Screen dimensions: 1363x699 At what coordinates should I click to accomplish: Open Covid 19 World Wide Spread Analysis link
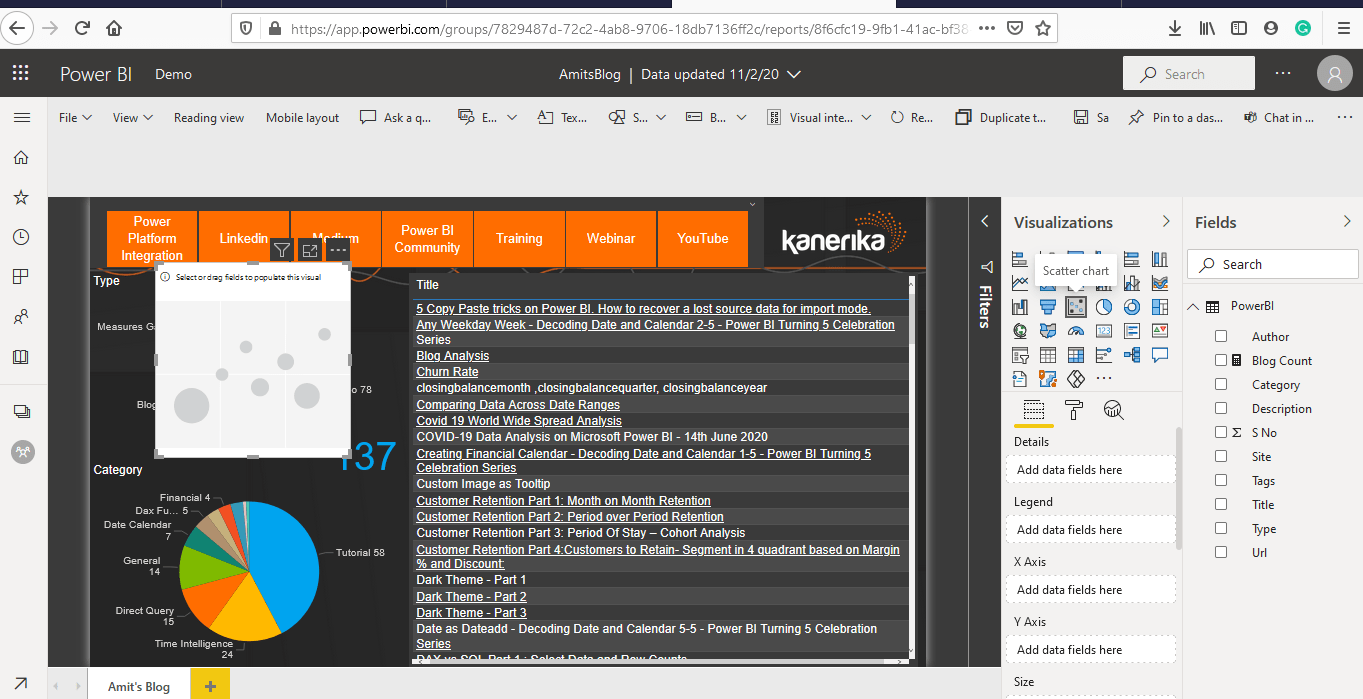(519, 421)
